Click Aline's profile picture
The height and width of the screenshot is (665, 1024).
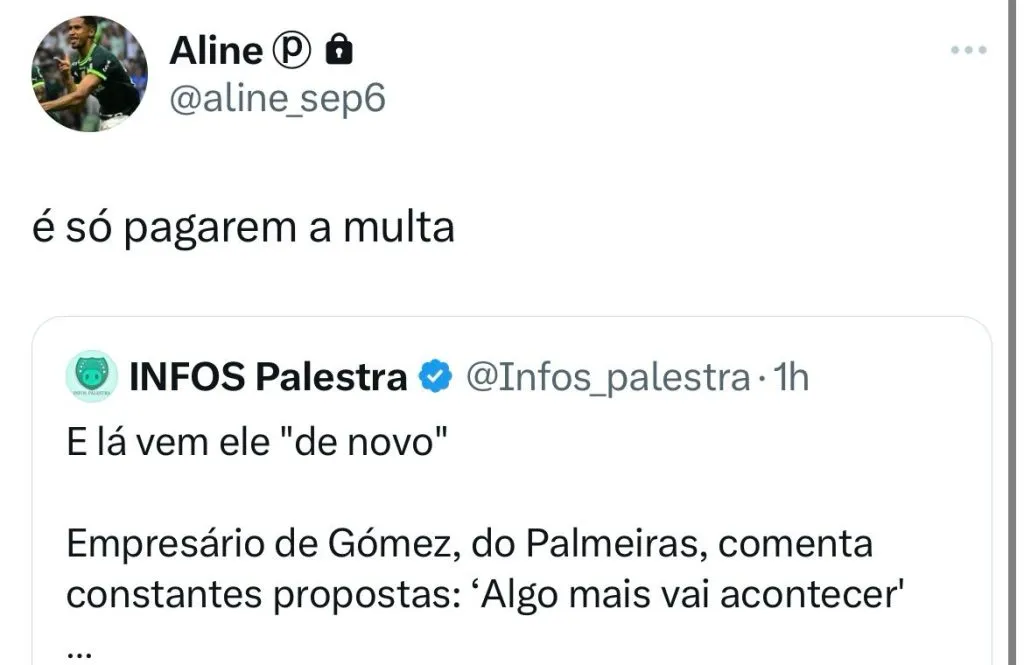[x=89, y=74]
